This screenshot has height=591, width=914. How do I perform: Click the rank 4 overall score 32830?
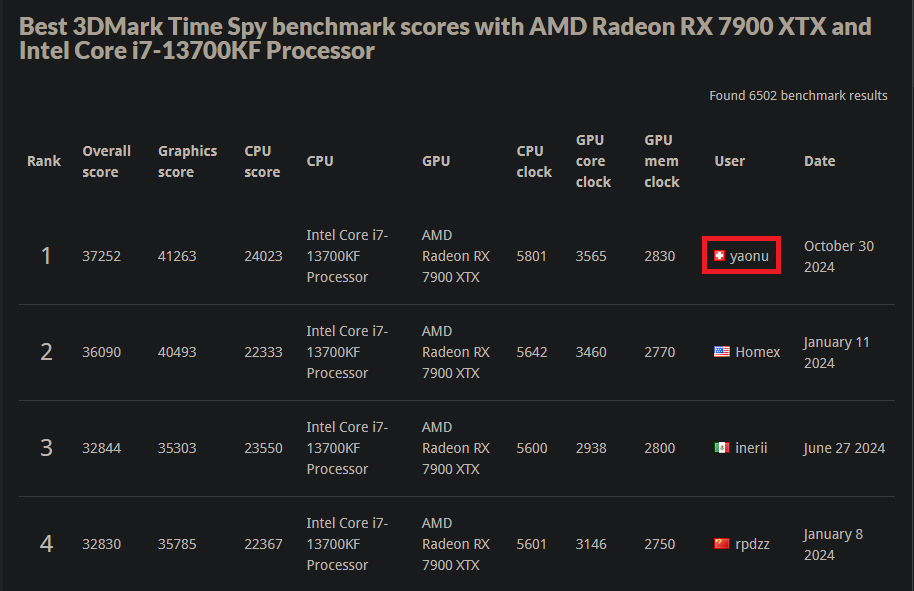101,544
